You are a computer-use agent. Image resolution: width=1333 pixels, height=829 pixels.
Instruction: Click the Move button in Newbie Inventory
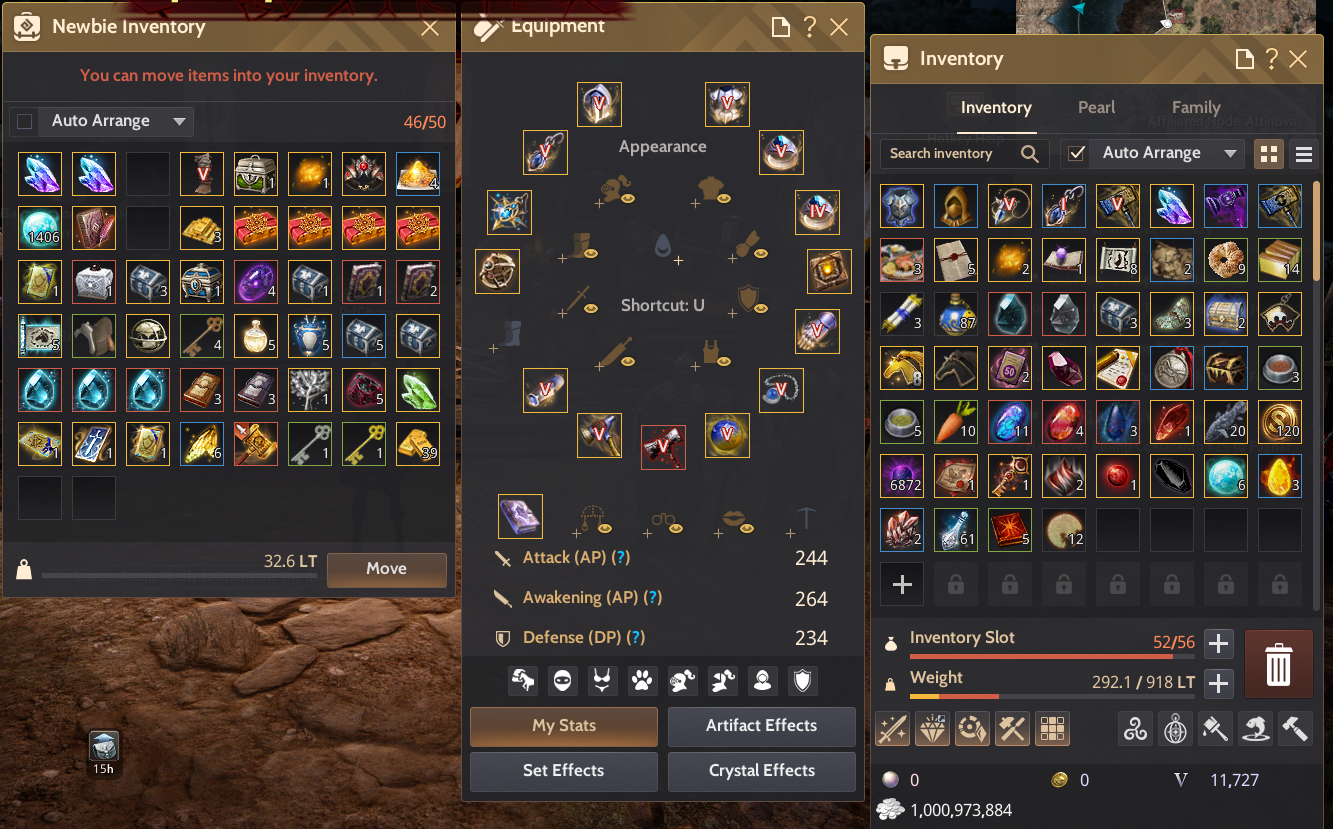[x=387, y=569]
